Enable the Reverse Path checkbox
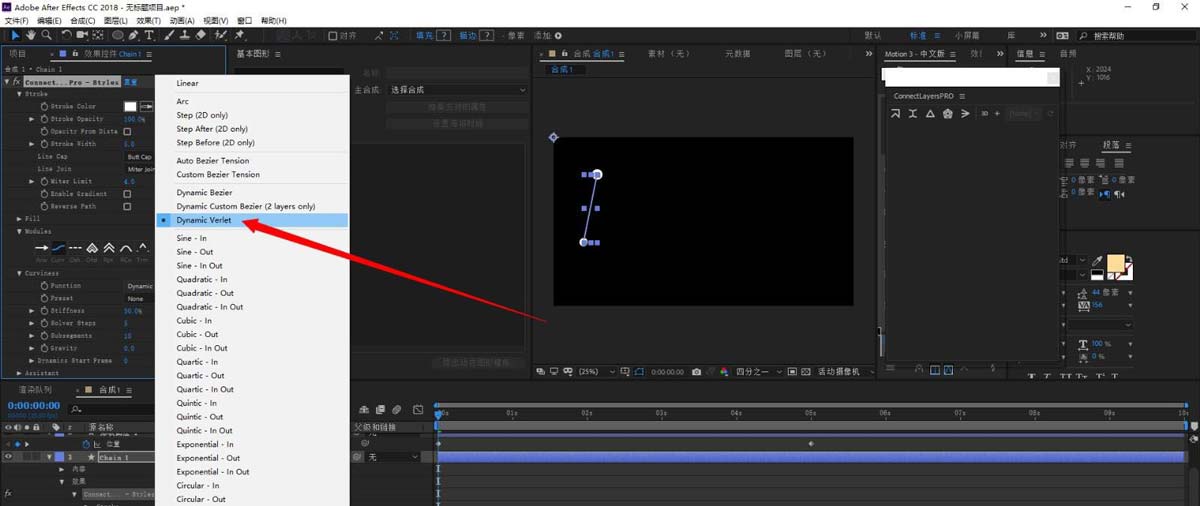This screenshot has height=506, width=1200. pos(127,206)
